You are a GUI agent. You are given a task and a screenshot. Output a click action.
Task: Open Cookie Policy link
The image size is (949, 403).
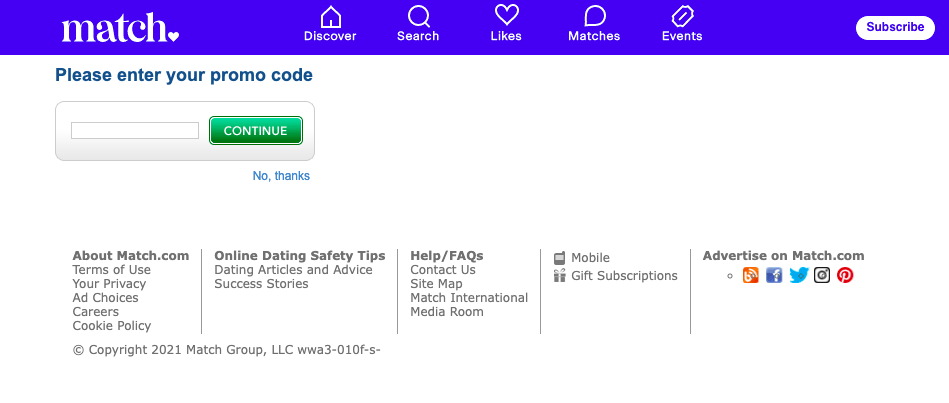[x=112, y=326]
